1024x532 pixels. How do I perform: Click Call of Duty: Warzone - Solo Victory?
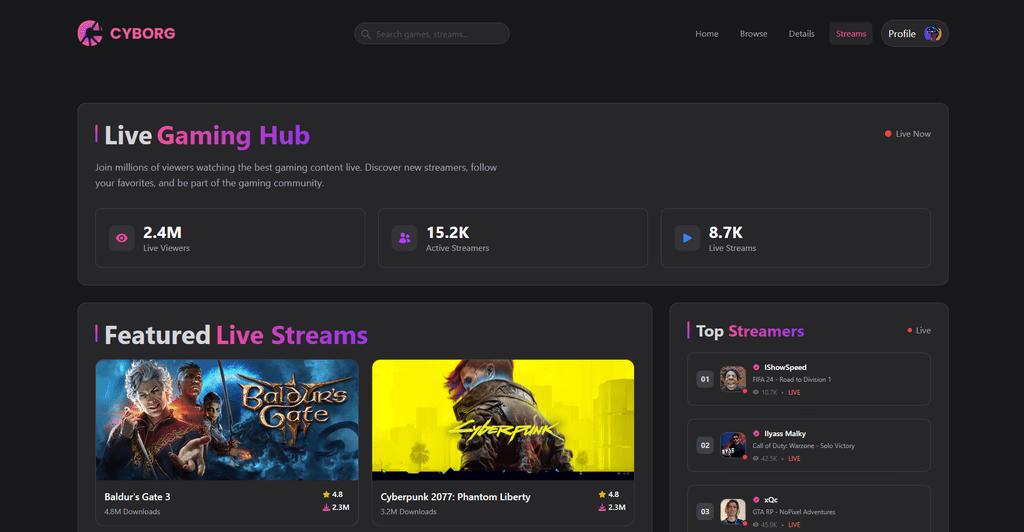(x=803, y=446)
